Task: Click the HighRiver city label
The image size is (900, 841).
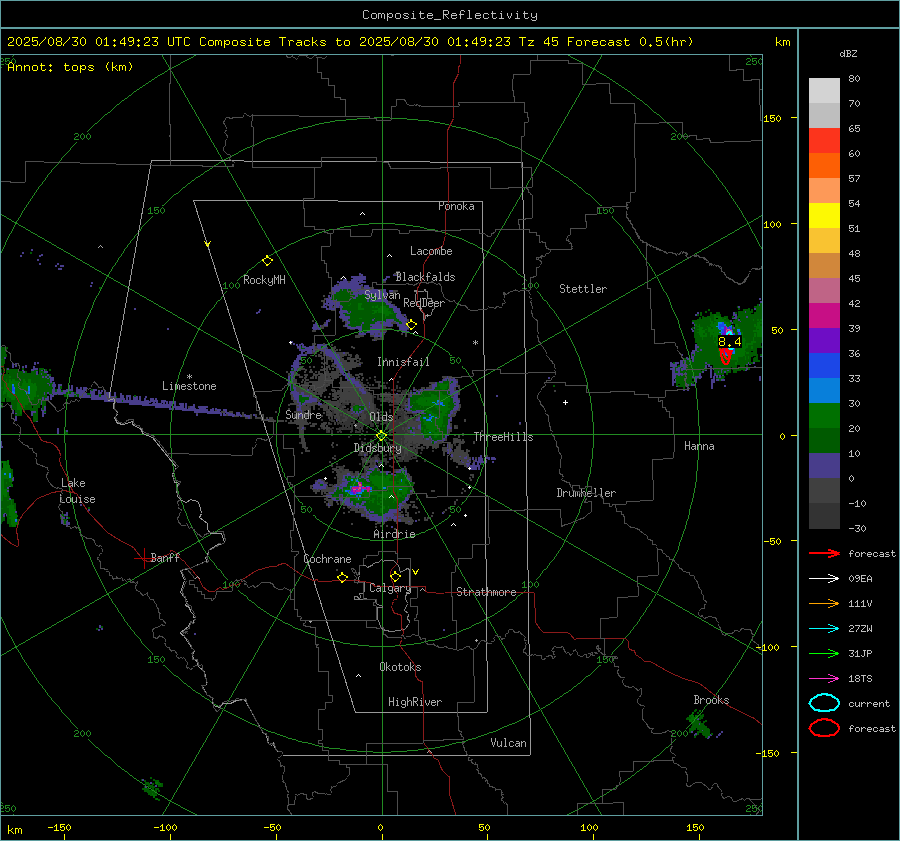Action: coord(415,702)
